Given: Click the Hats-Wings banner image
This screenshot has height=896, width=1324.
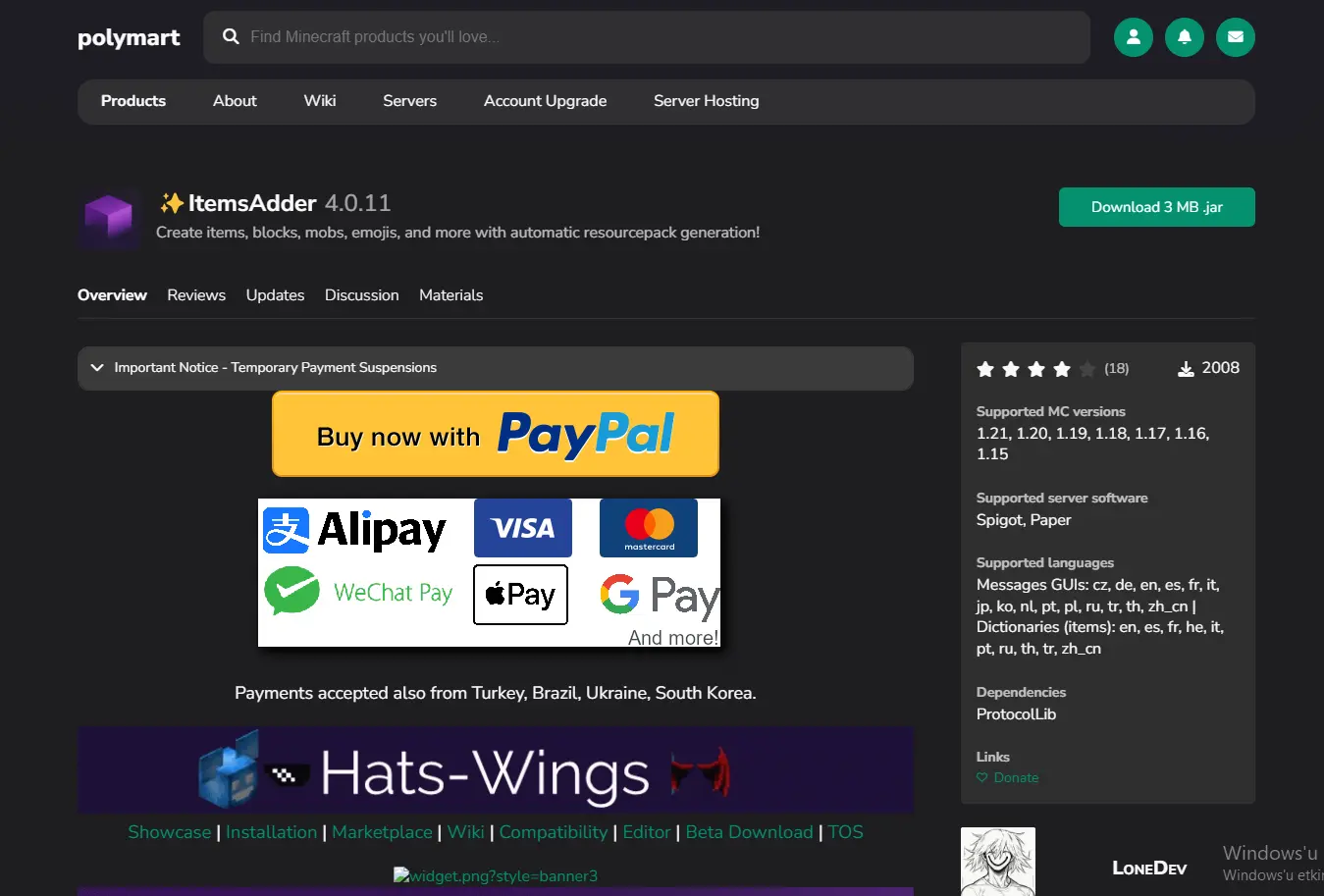Looking at the screenshot, I should (x=496, y=770).
